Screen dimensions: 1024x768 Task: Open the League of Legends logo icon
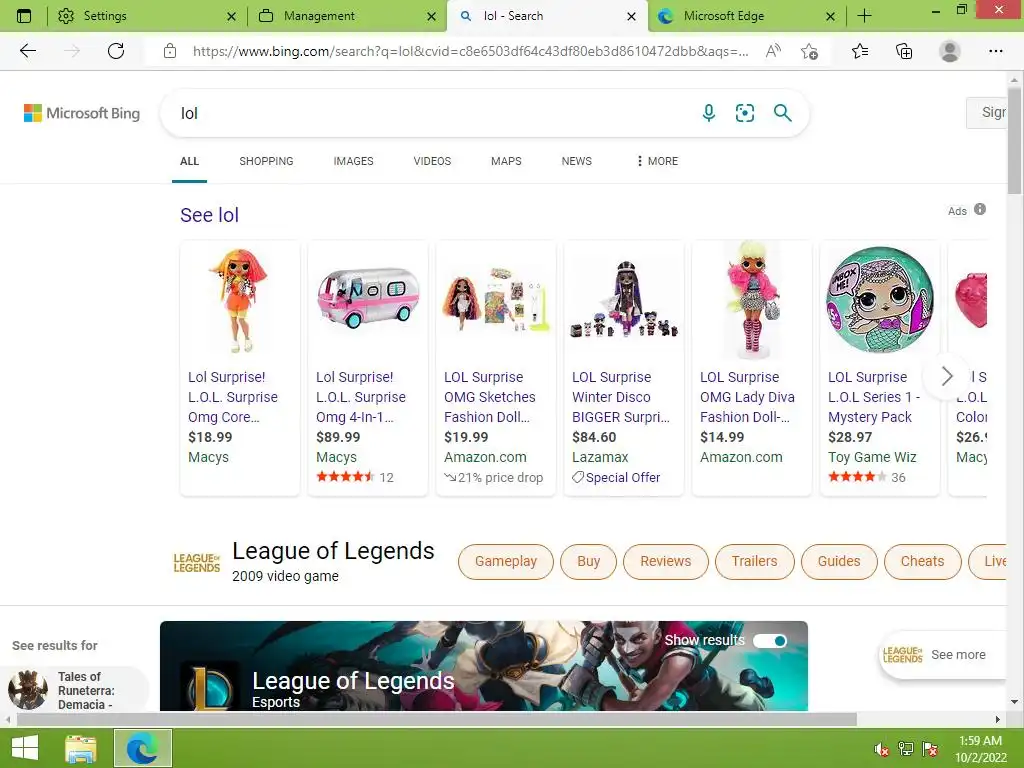point(197,562)
